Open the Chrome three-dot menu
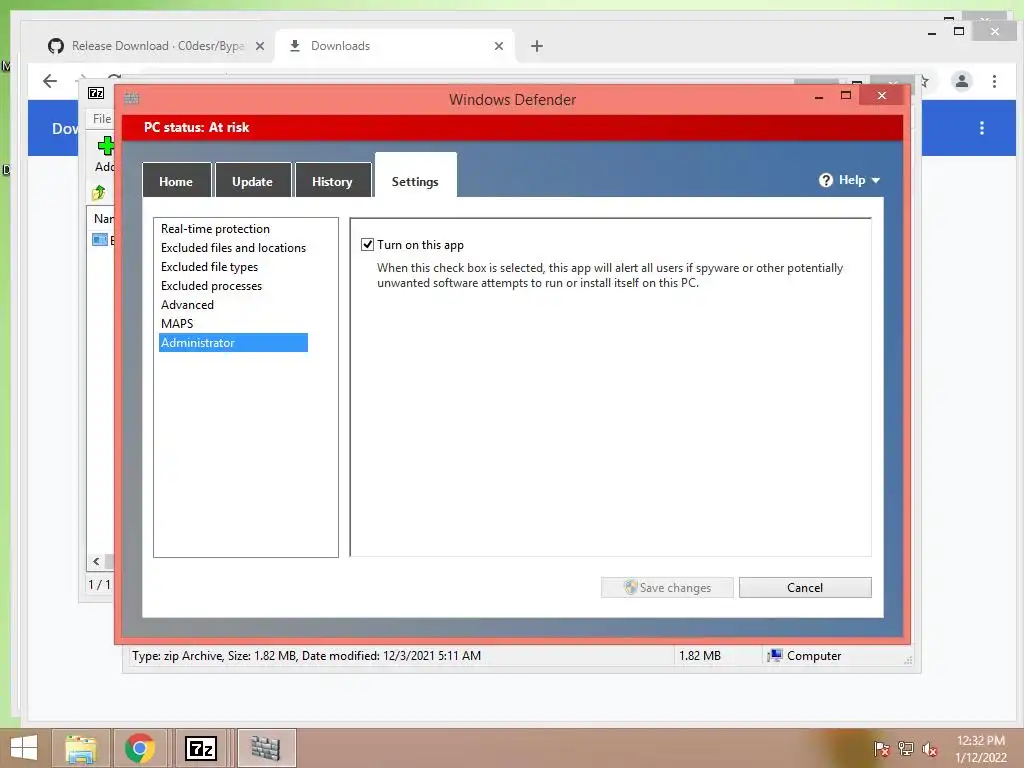This screenshot has height=768, width=1024. point(994,81)
